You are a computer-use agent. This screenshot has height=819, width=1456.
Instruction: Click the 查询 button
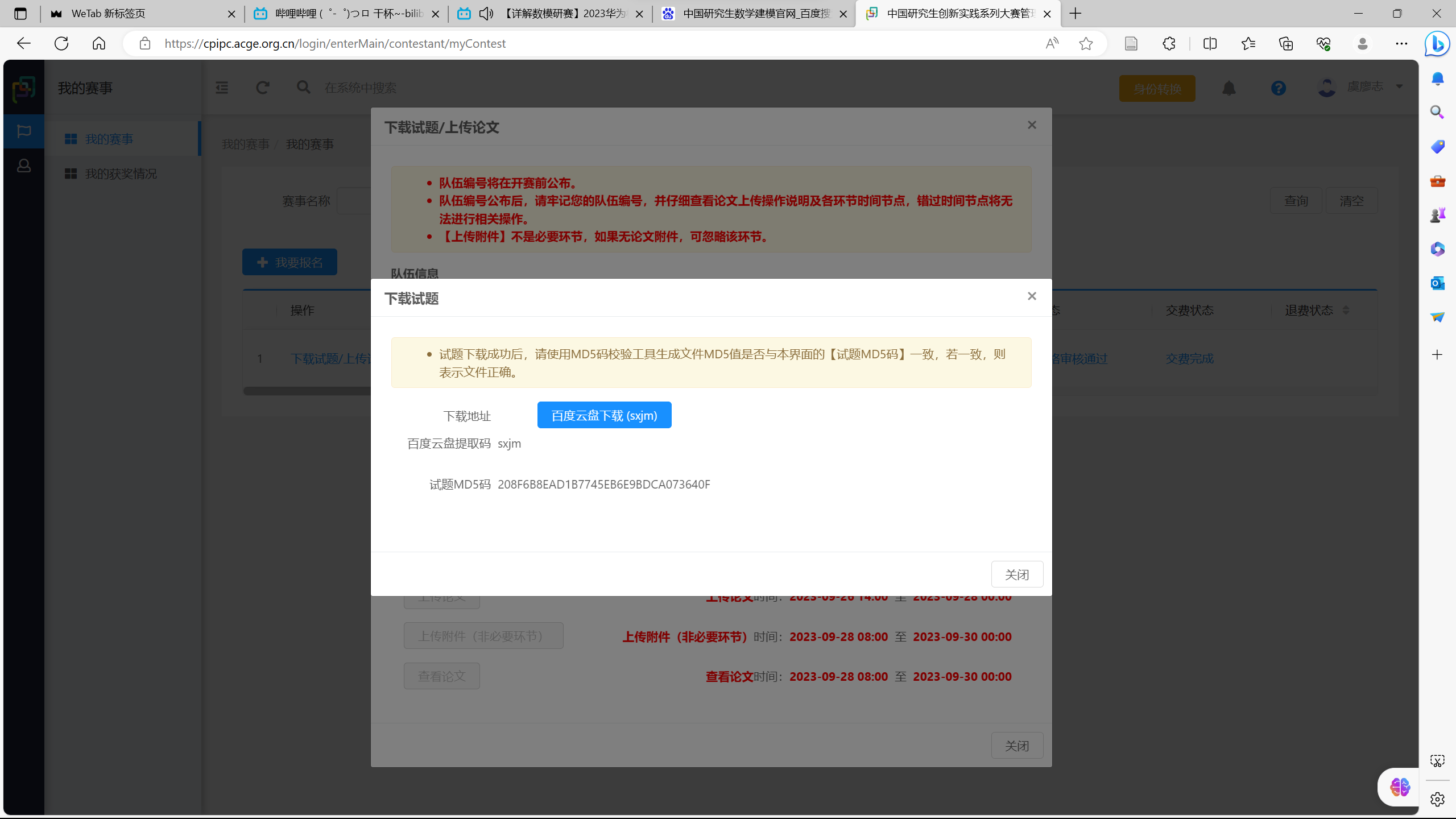click(1296, 201)
